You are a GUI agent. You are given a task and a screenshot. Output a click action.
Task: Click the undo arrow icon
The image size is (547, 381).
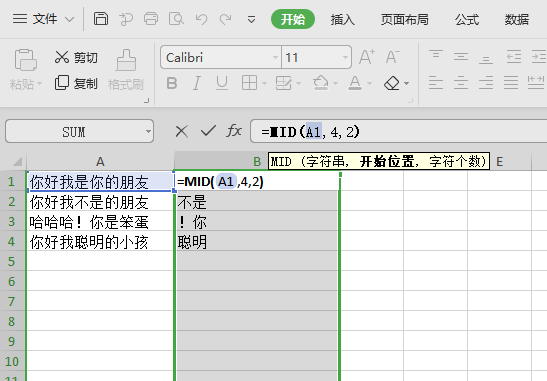[201, 19]
